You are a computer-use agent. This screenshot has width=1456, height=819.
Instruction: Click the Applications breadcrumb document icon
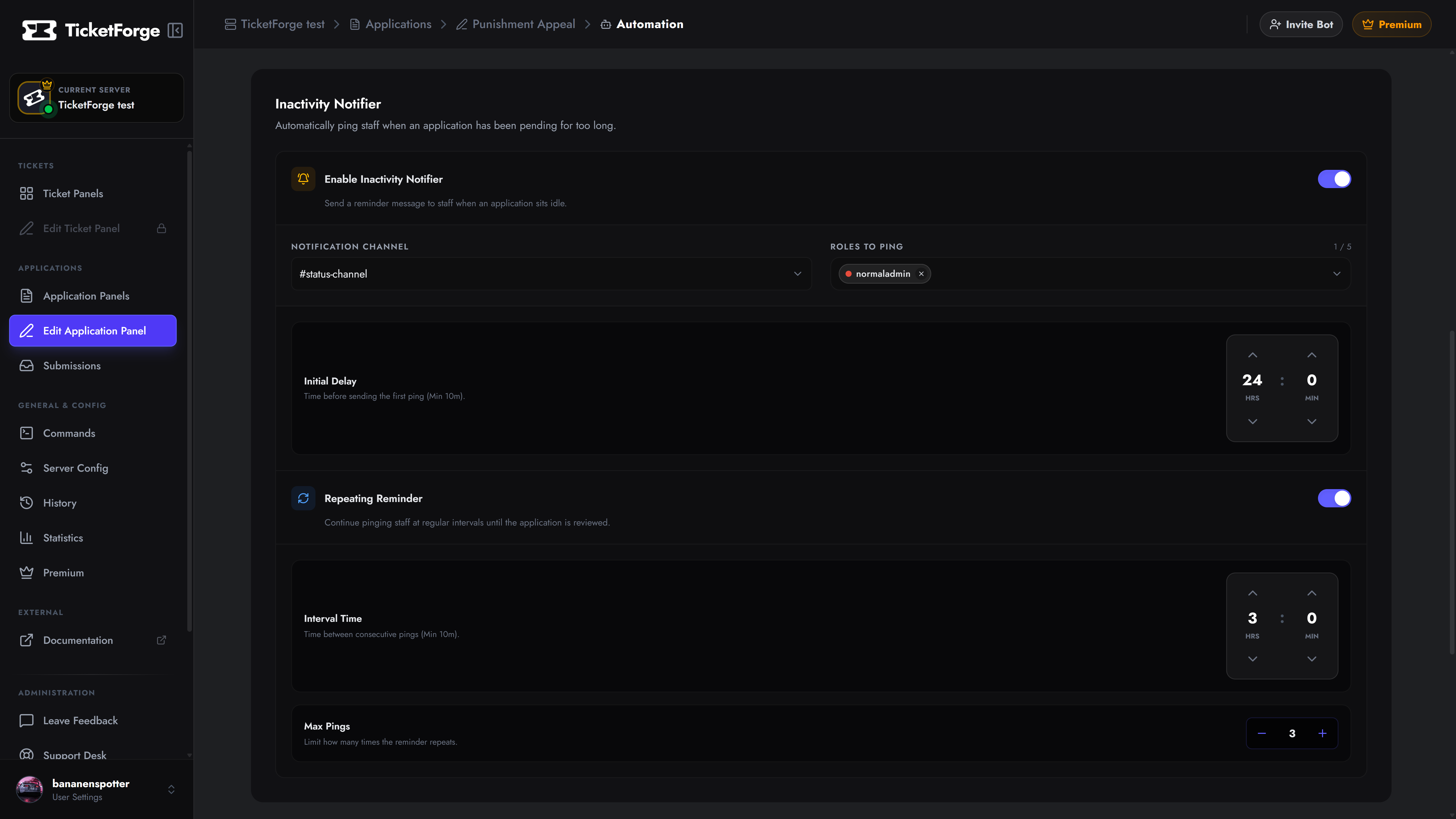pyautogui.click(x=355, y=24)
